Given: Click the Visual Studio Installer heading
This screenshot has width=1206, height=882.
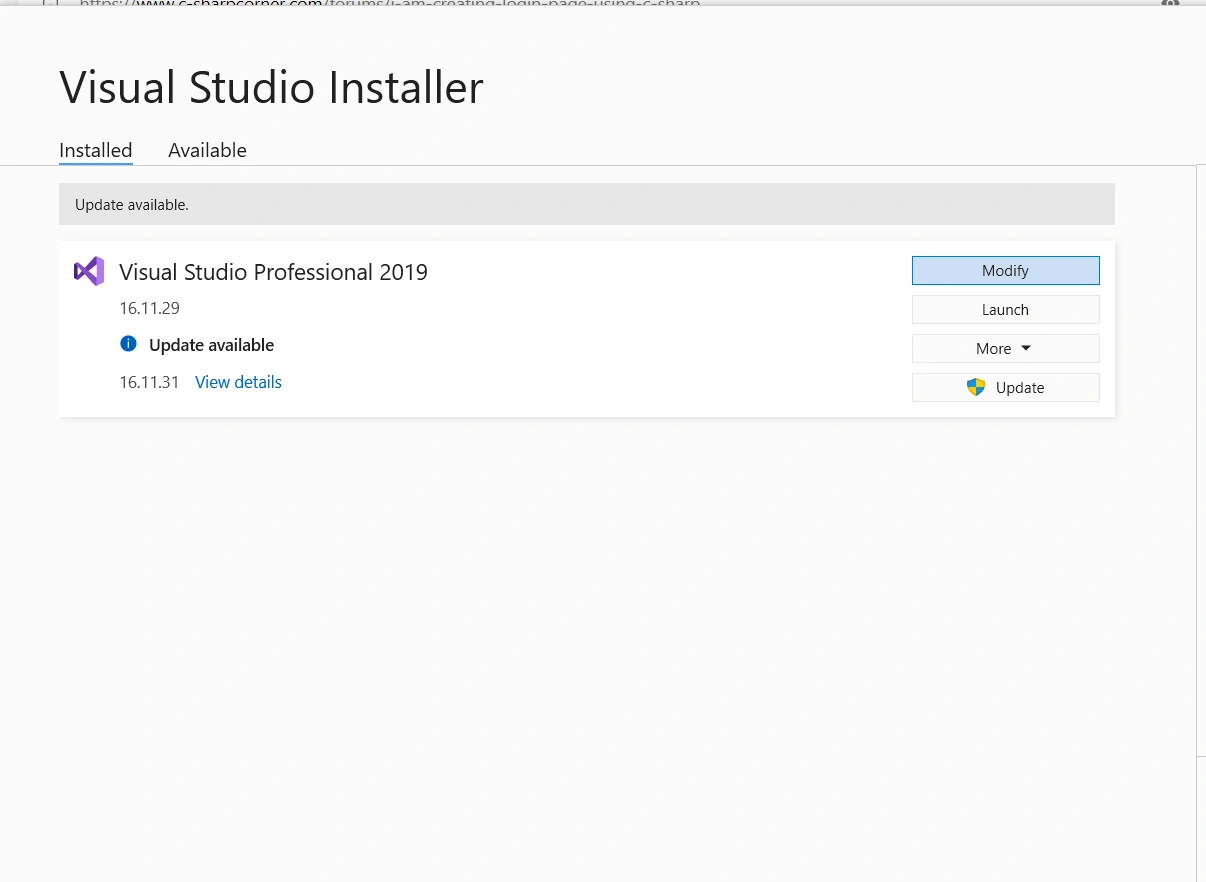Looking at the screenshot, I should 271,87.
